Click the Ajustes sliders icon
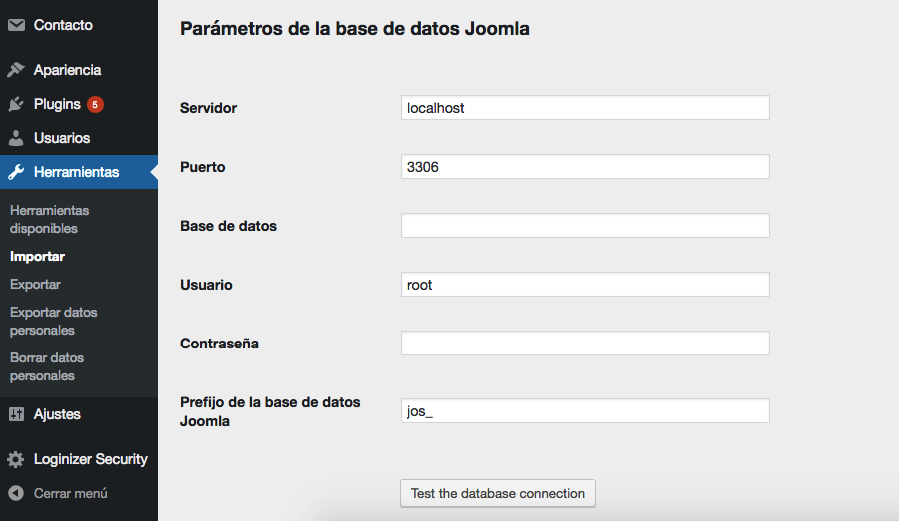Screen dimensions: 899x521 (16, 414)
